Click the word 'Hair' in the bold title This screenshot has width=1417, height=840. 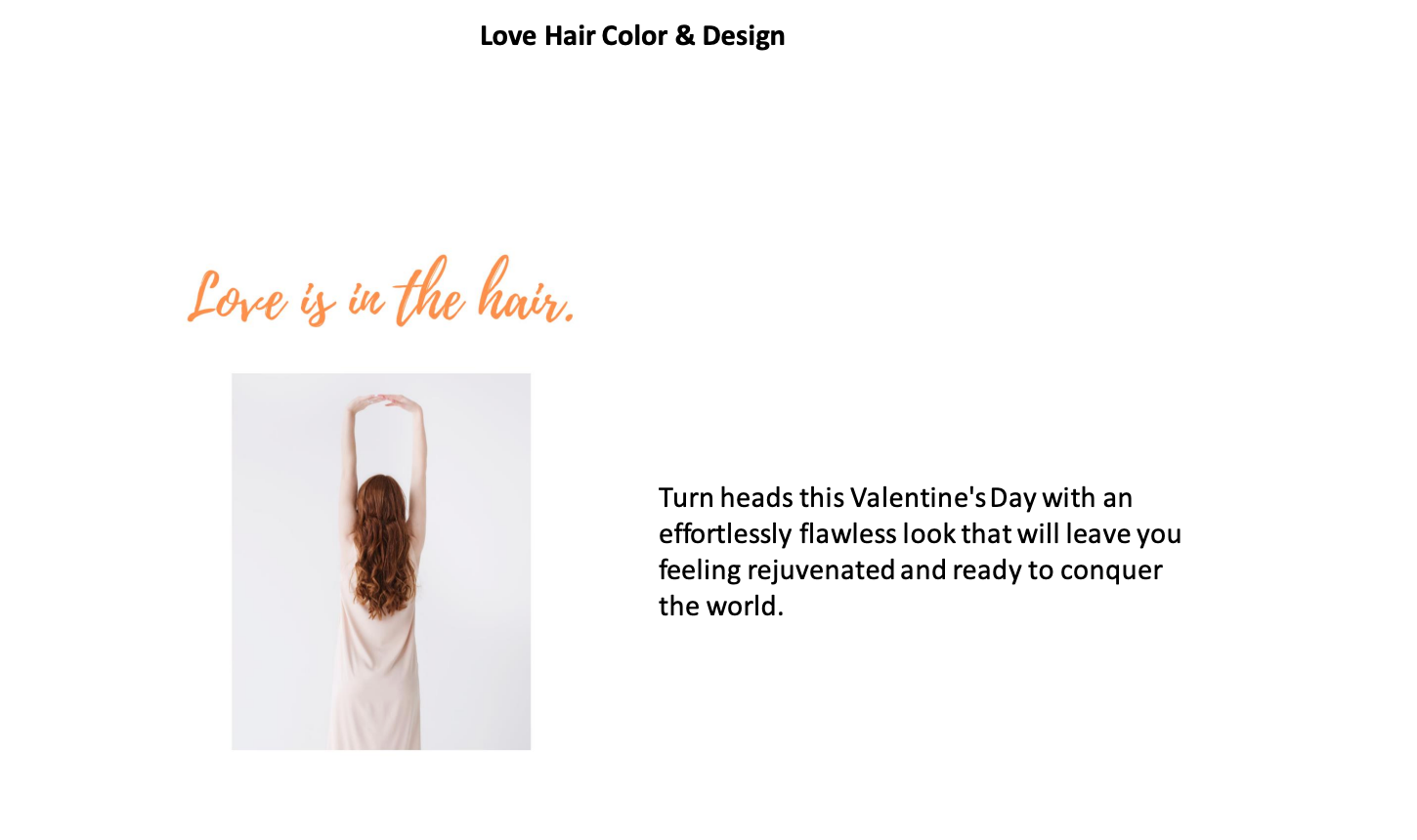pos(570,36)
